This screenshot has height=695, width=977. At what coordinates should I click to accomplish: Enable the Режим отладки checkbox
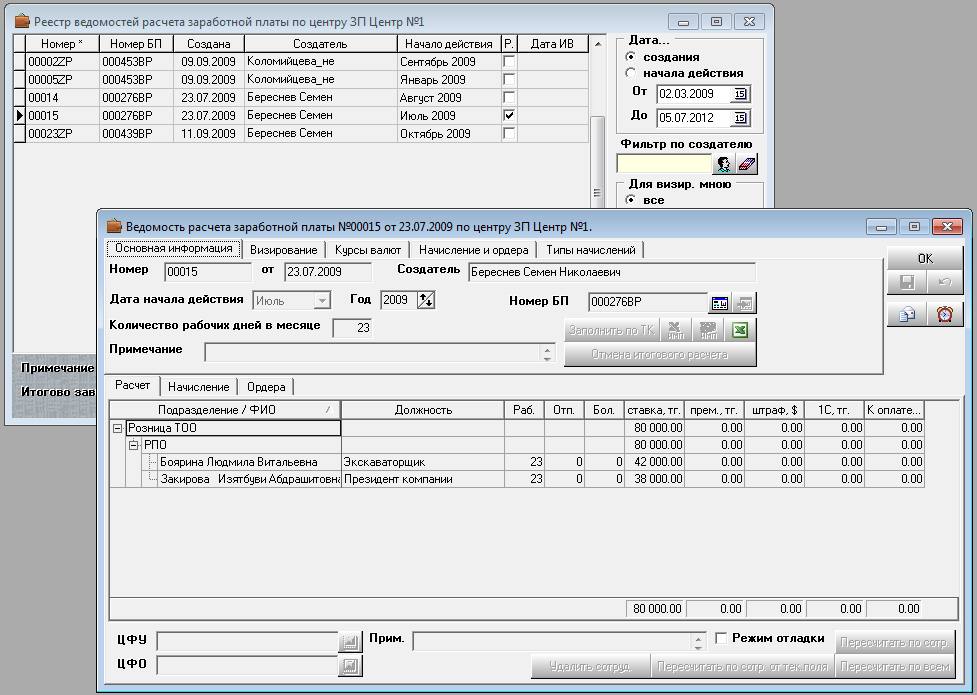pos(721,638)
